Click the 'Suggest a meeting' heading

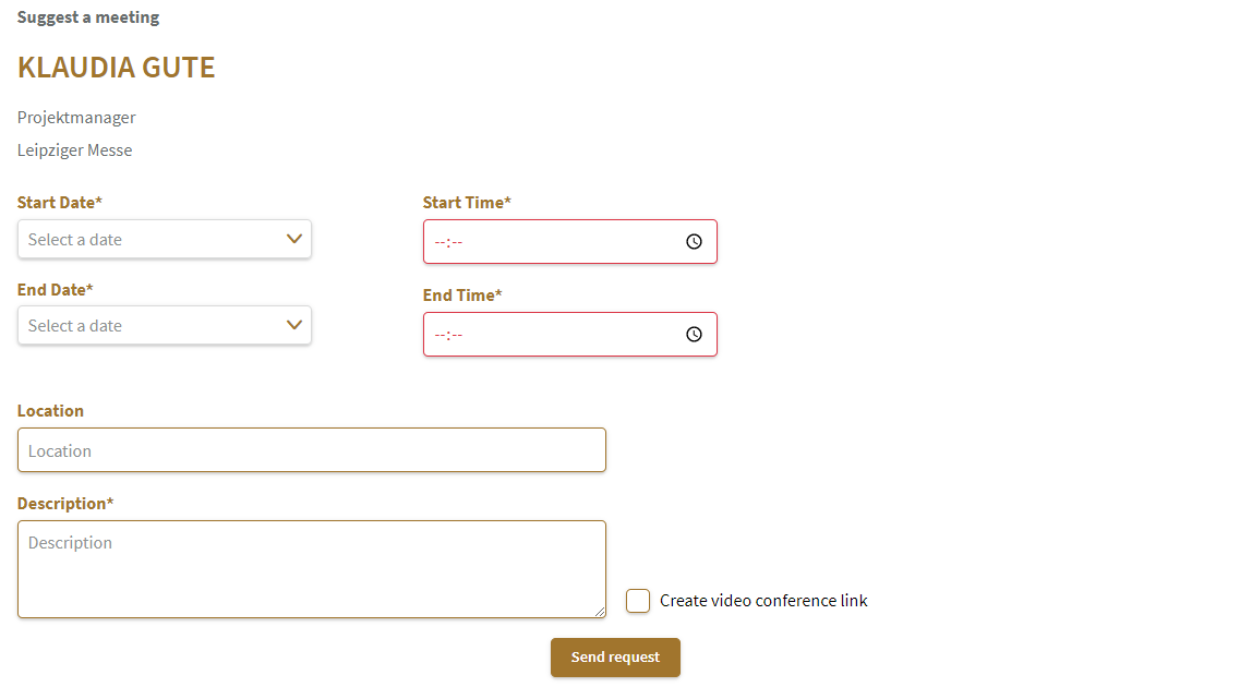[x=88, y=17]
